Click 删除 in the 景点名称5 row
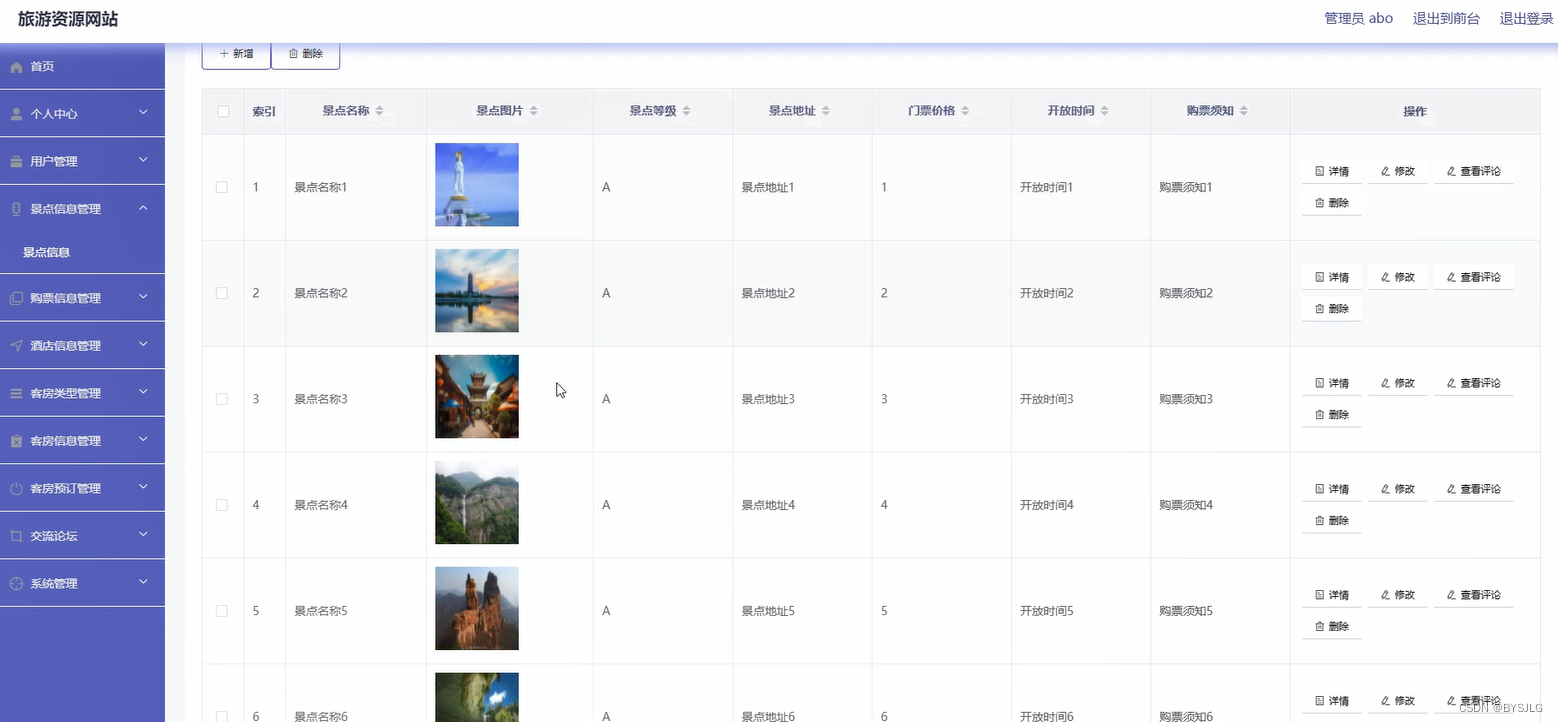Screen dimensions: 1558x722 (x=1332, y=627)
